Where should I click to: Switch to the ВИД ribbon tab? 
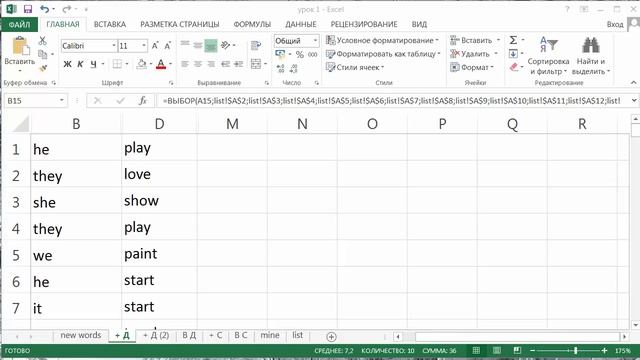(x=419, y=24)
